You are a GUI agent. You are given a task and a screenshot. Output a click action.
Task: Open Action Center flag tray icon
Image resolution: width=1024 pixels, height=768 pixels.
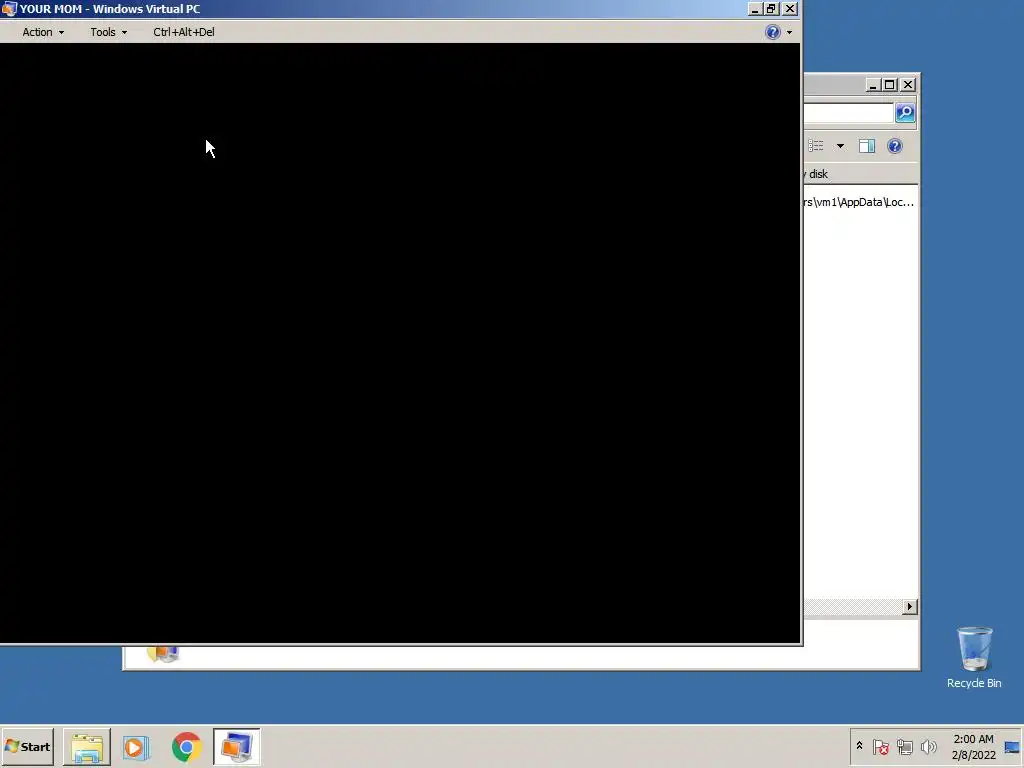coord(880,746)
